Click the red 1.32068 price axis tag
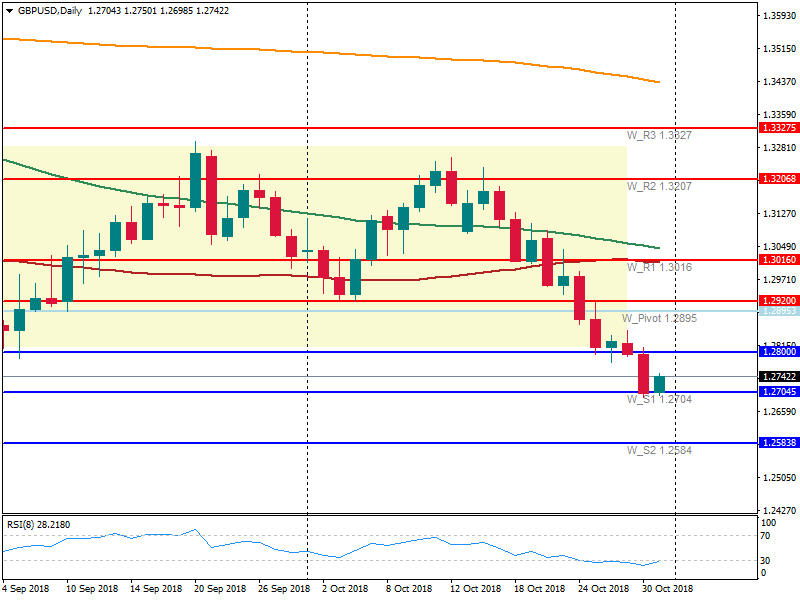Screen dimensions: 800x600 [778, 179]
